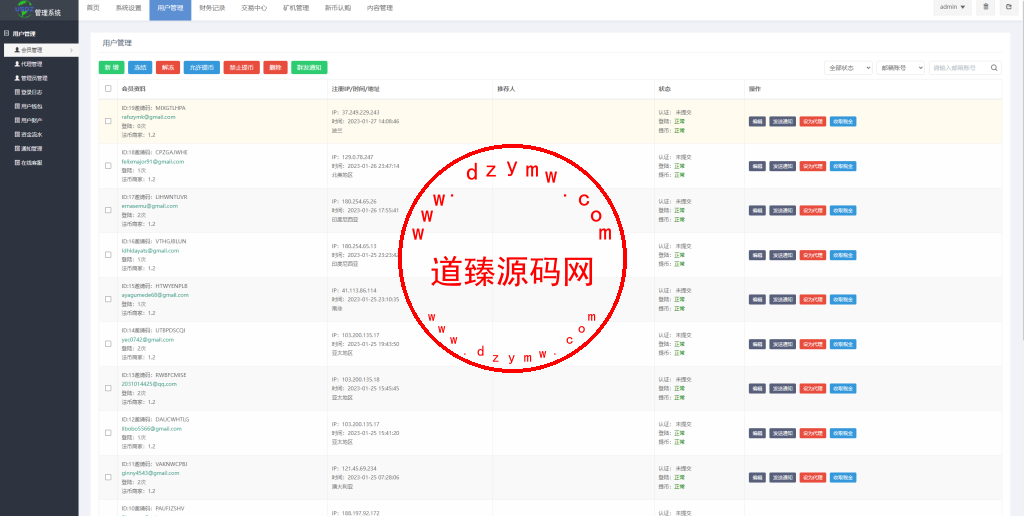1024x516 pixels.
Task: Switch to the 财务记录 tab
Action: (x=212, y=8)
